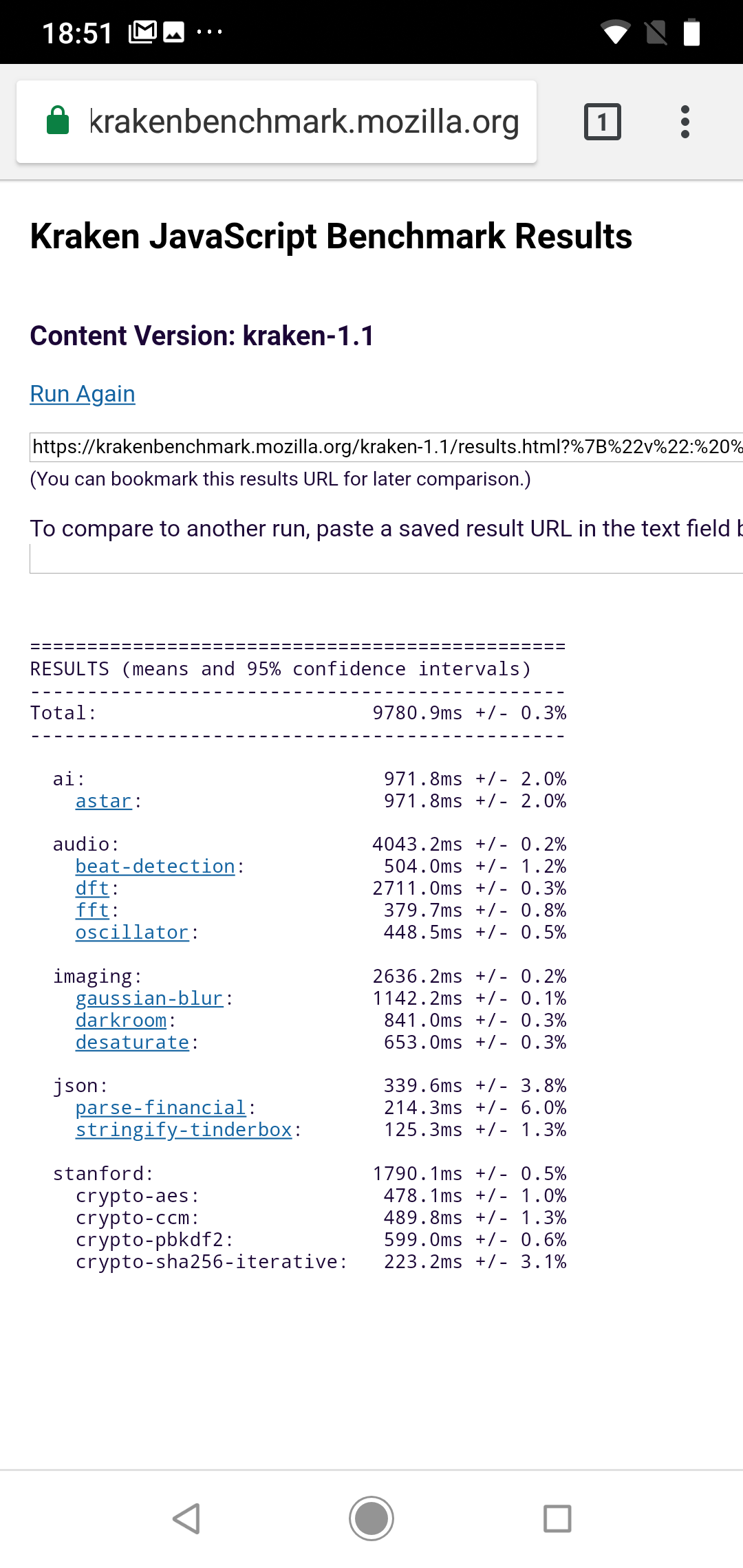Open the gaussian-blur test link
The width and height of the screenshot is (743, 1568).
[149, 999]
